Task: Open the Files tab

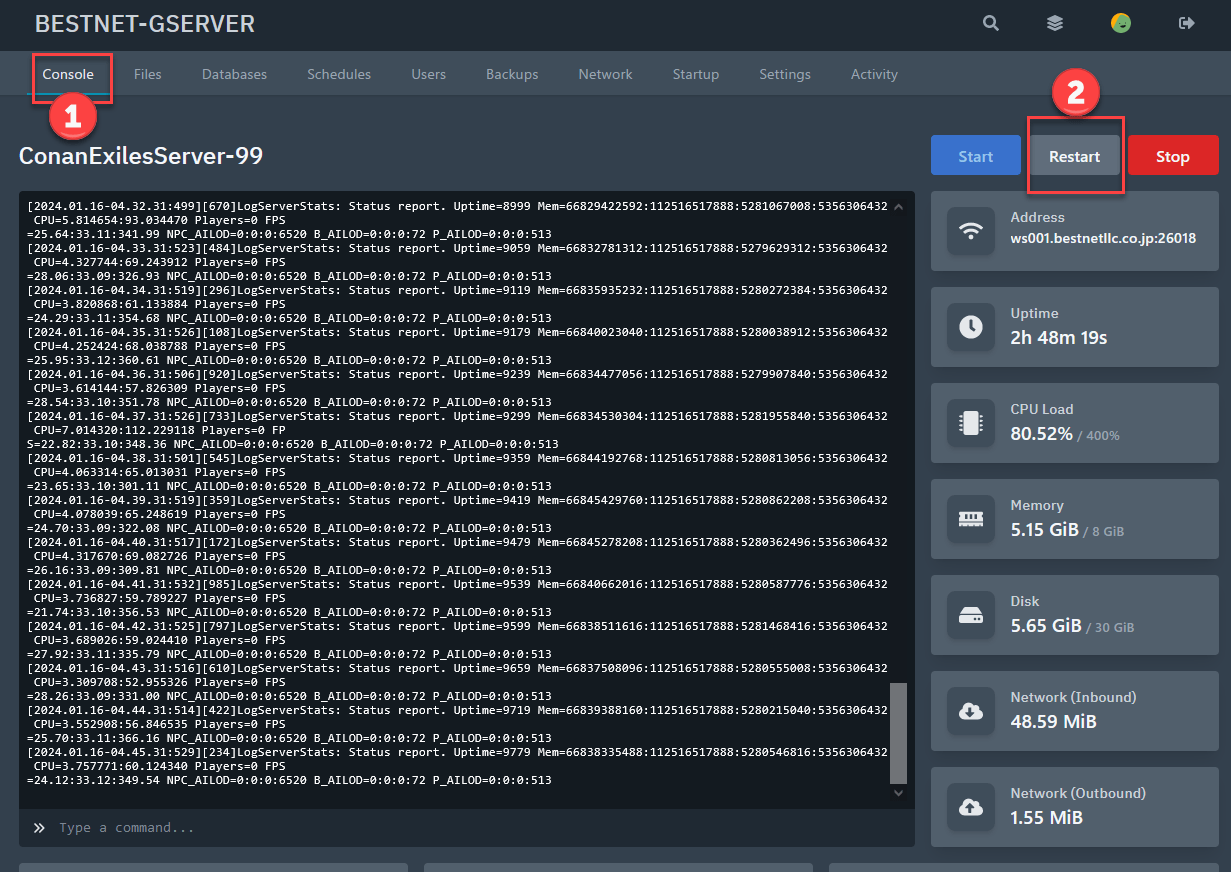Action: [x=148, y=74]
